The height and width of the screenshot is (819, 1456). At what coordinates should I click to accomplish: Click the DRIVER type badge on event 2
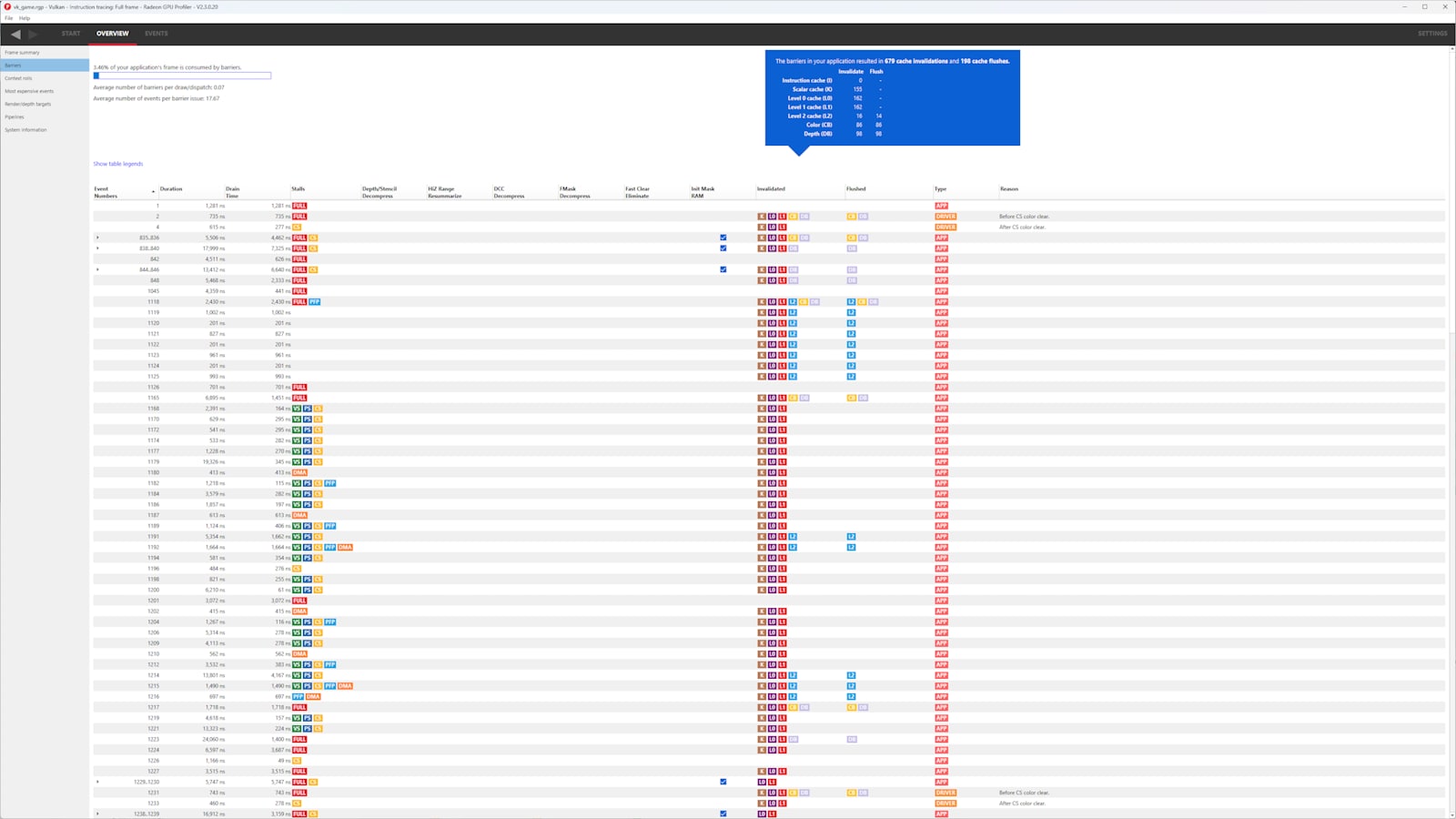(945, 217)
